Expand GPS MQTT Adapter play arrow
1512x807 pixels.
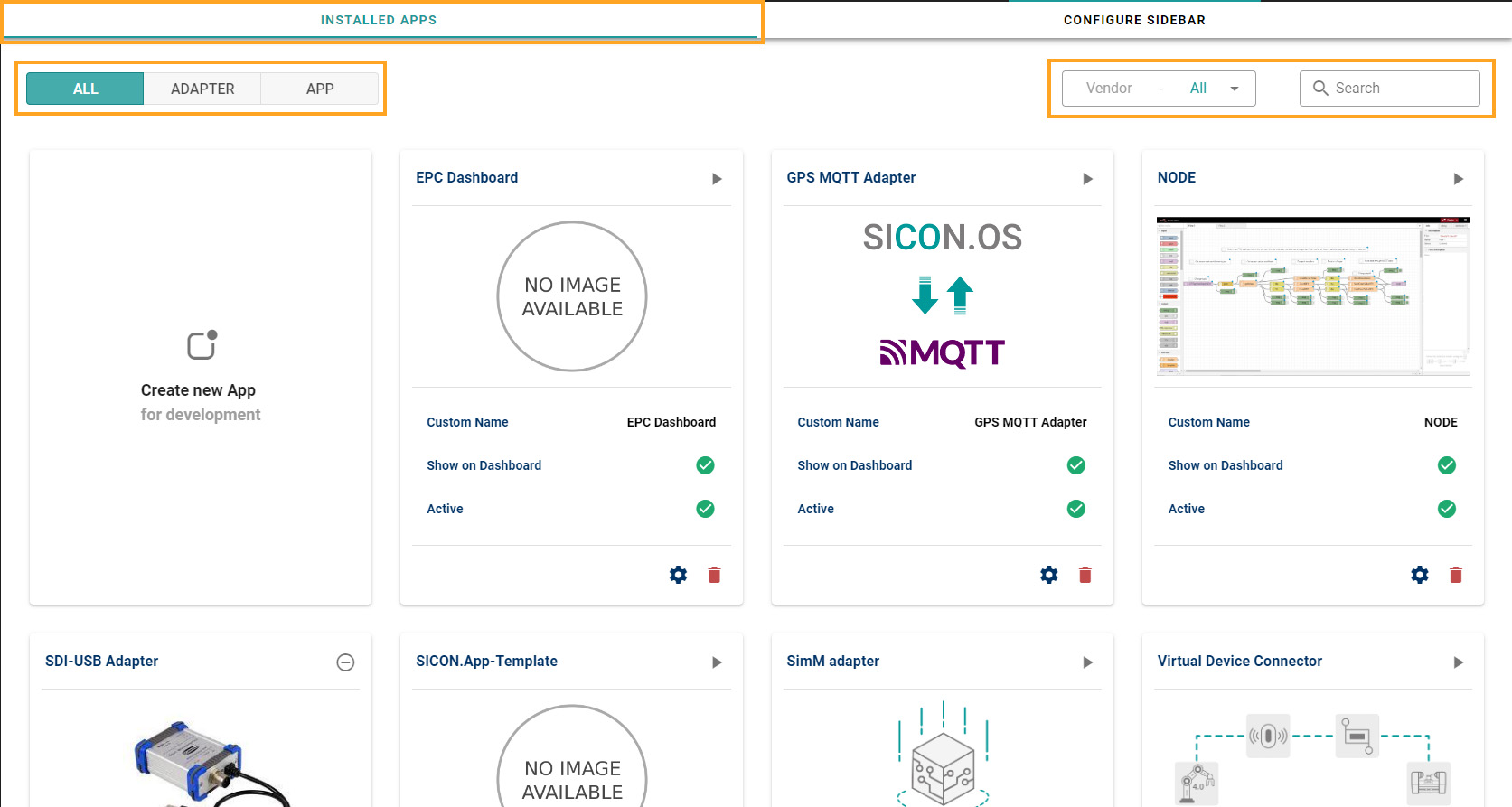[1087, 179]
